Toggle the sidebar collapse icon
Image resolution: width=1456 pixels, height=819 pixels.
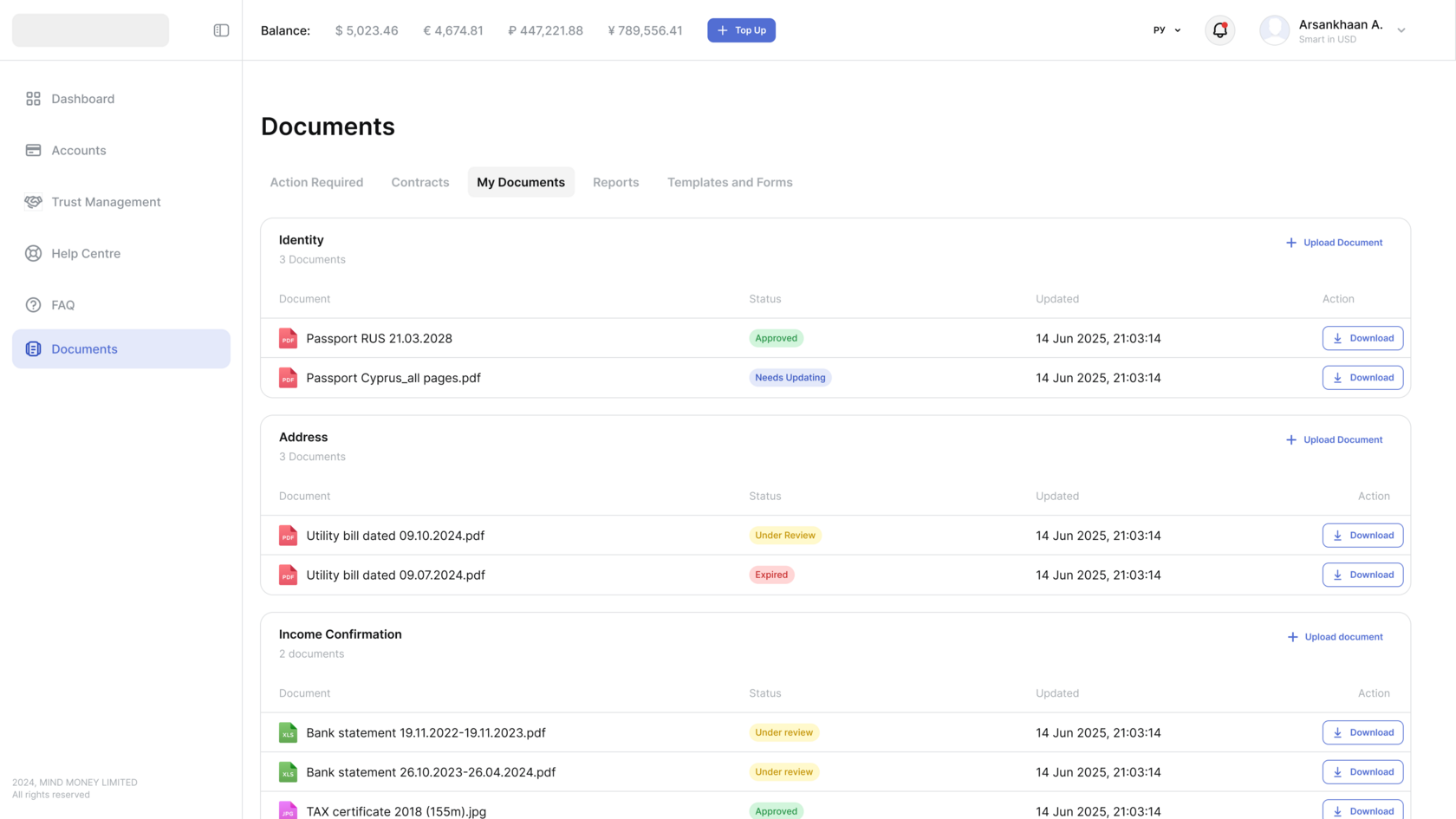pyautogui.click(x=221, y=30)
